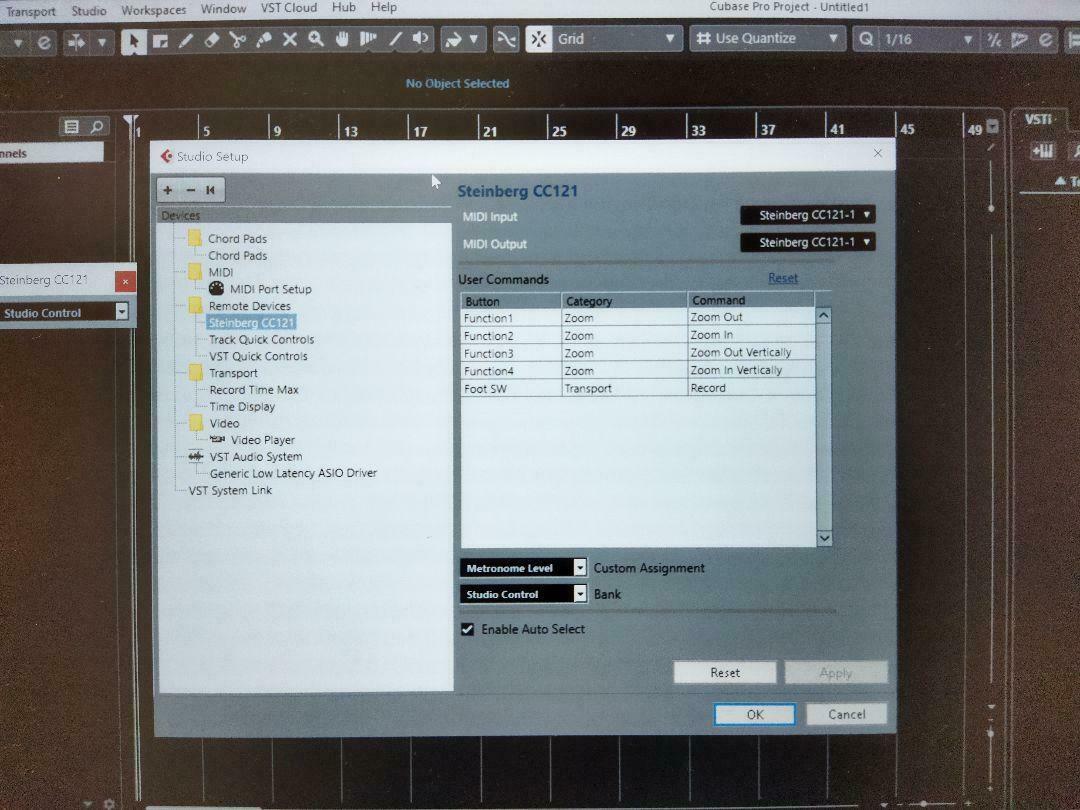
Task: Select the Object Selection arrow tool
Action: point(134,39)
